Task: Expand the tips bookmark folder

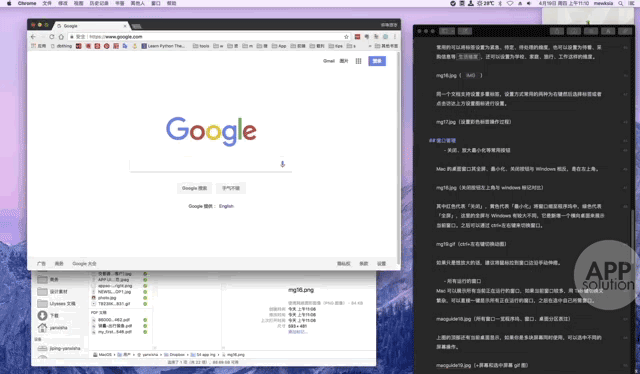Action: click(x=336, y=46)
